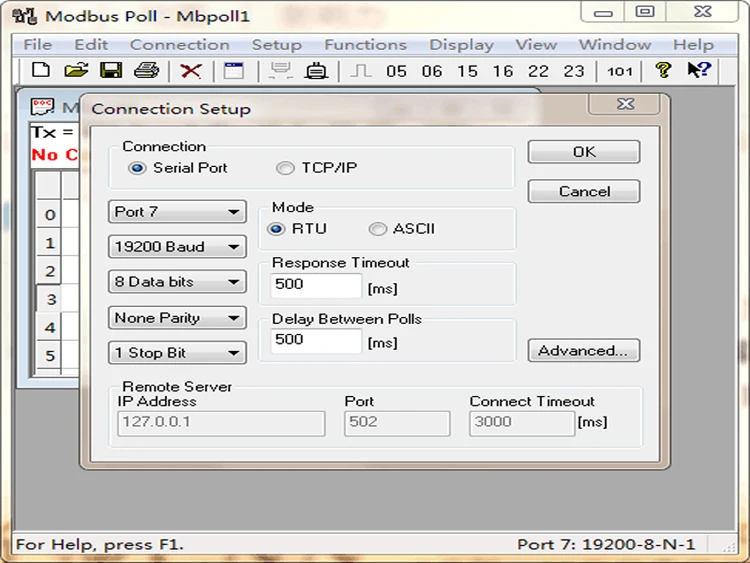Click the yellow question mark About icon
This screenshot has height=563, width=750.
[x=663, y=70]
